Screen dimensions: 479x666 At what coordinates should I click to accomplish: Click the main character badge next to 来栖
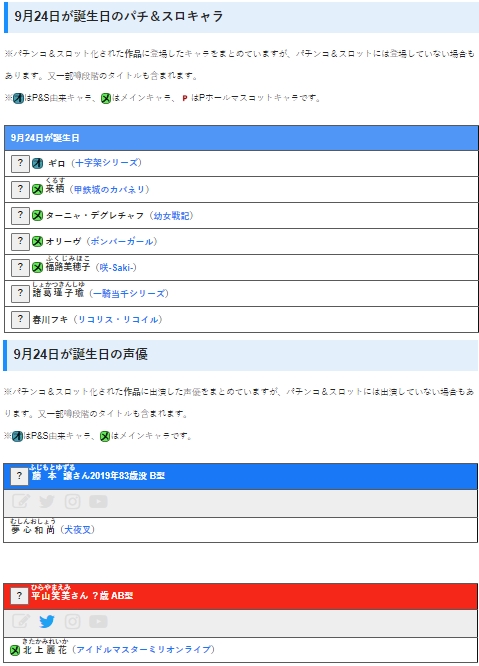click(x=37, y=189)
